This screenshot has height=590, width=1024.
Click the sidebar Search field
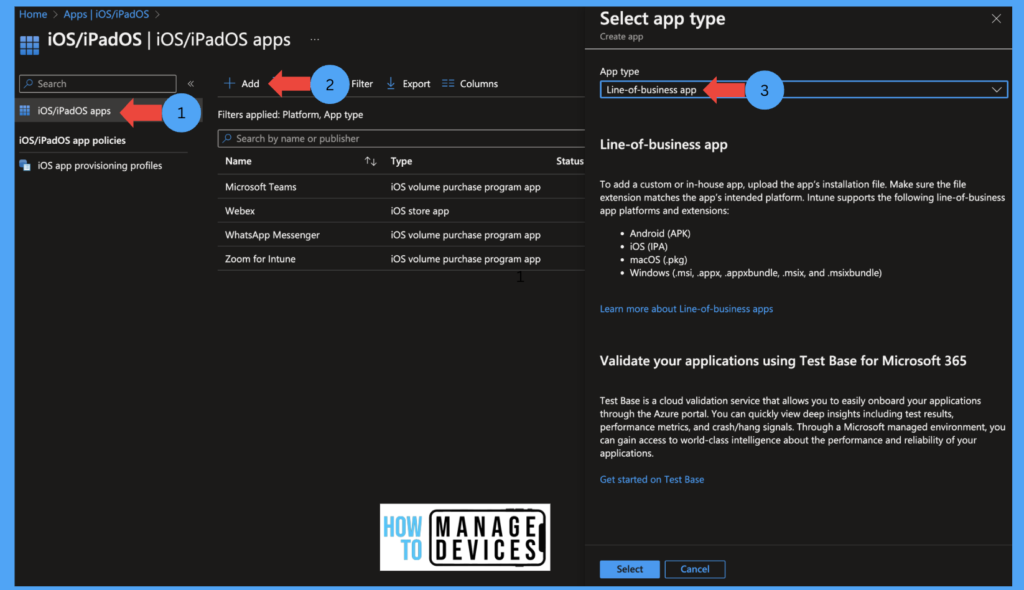coord(98,84)
